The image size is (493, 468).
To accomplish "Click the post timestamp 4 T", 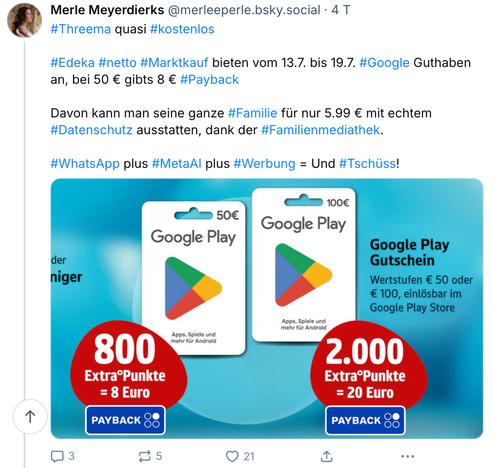I will point(340,10).
